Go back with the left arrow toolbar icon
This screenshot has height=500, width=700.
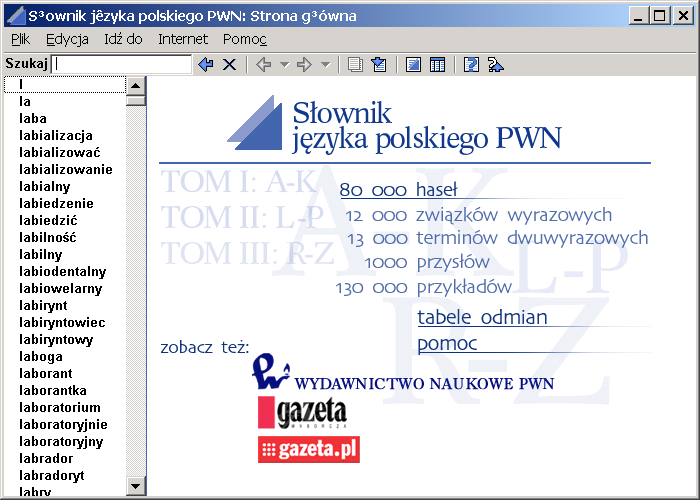coord(264,65)
